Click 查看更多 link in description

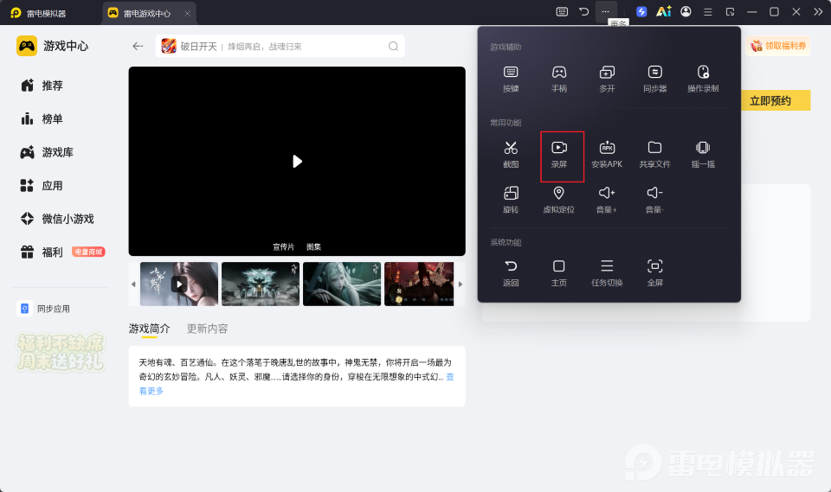151,391
